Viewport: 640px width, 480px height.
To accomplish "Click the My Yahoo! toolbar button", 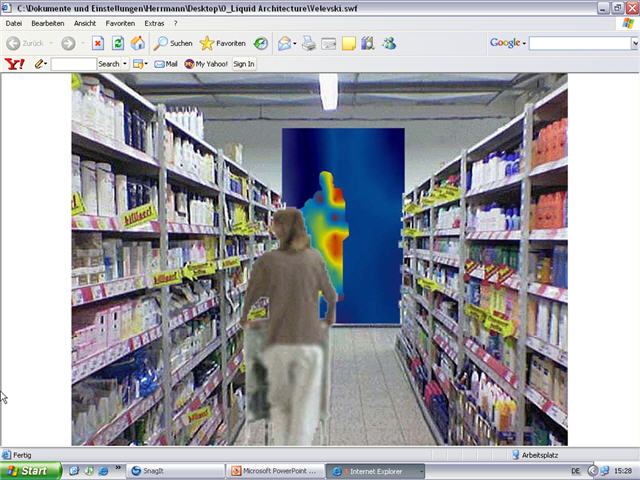I will [x=205, y=64].
